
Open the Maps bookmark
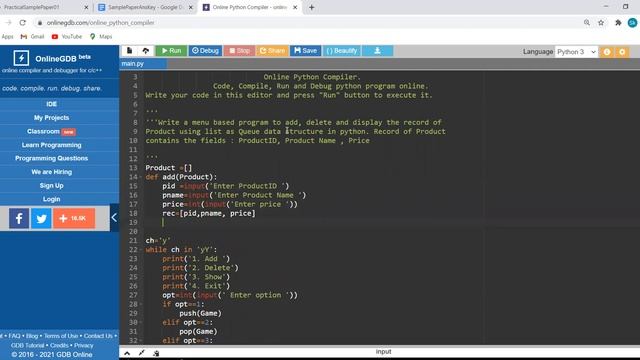tap(101, 37)
